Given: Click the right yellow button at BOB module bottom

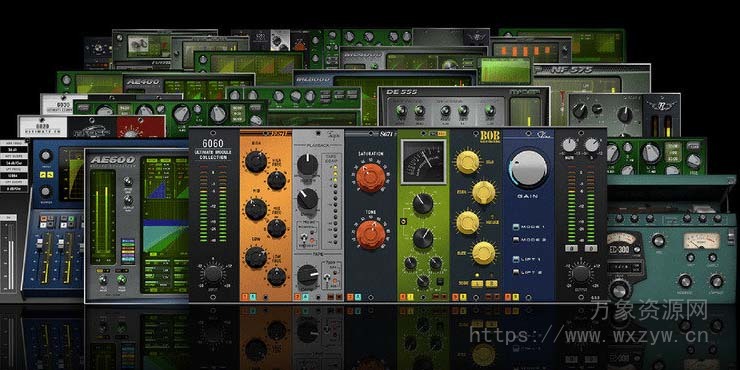Looking at the screenshot, I should pyautogui.click(x=491, y=283).
